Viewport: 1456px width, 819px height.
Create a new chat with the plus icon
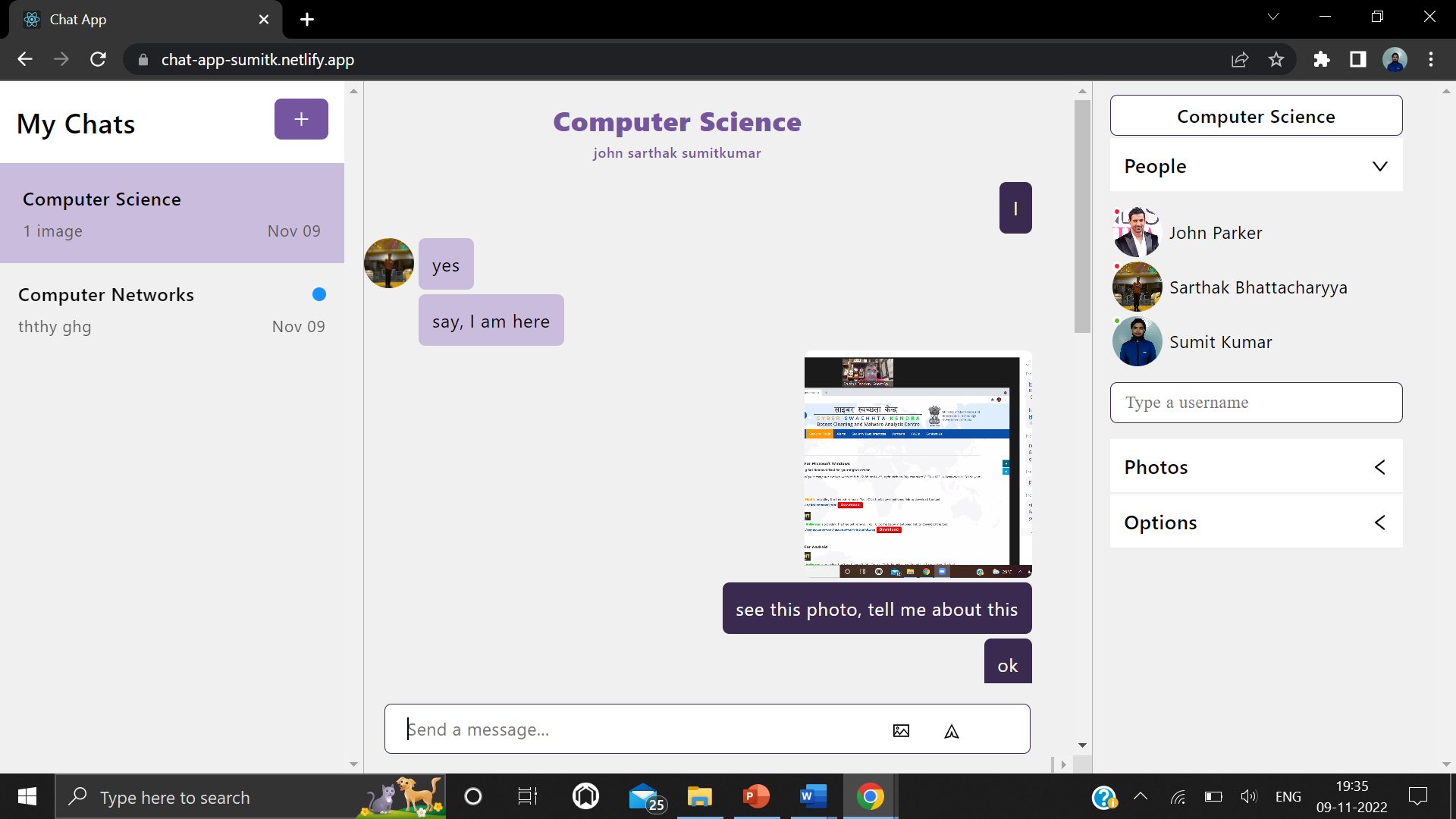pyautogui.click(x=300, y=119)
